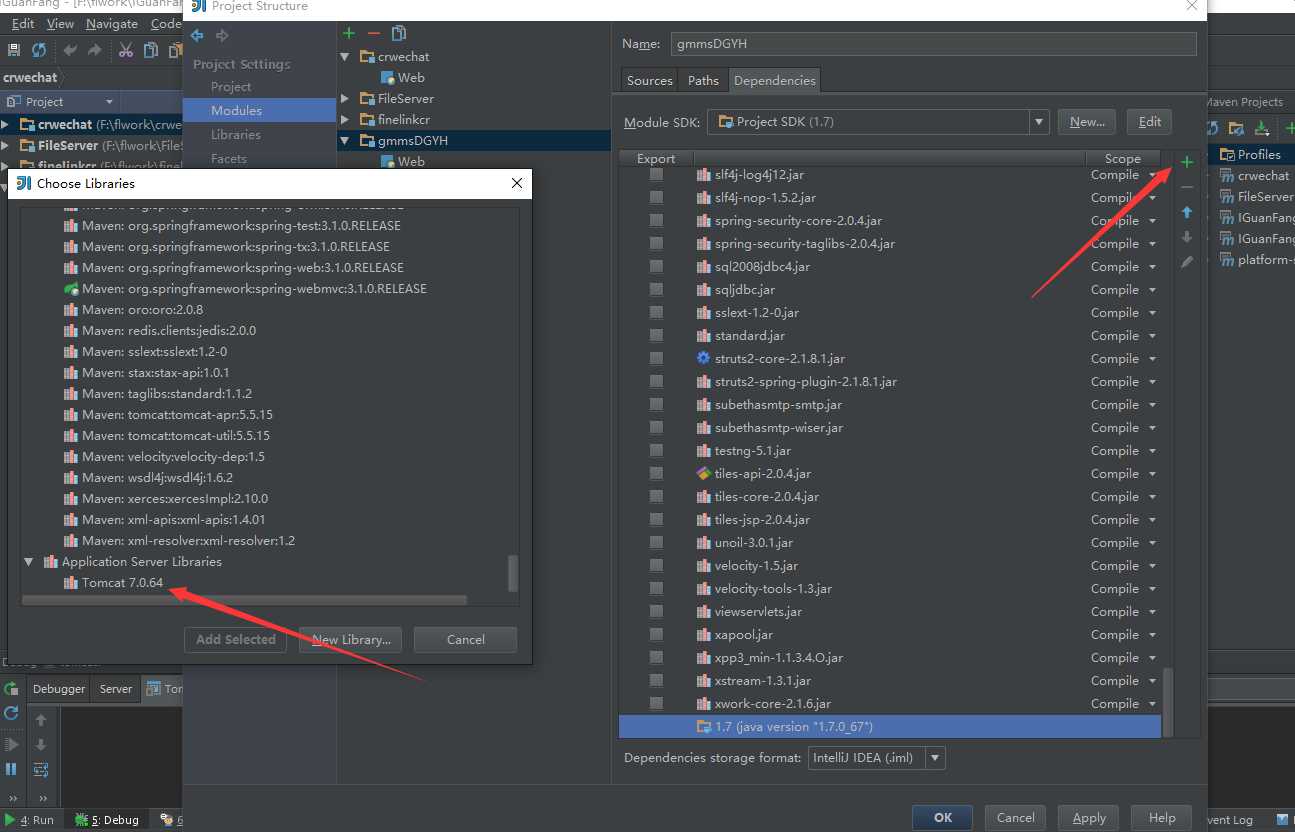
Task: Go up the stack in debug panel
Action: pos(41,720)
